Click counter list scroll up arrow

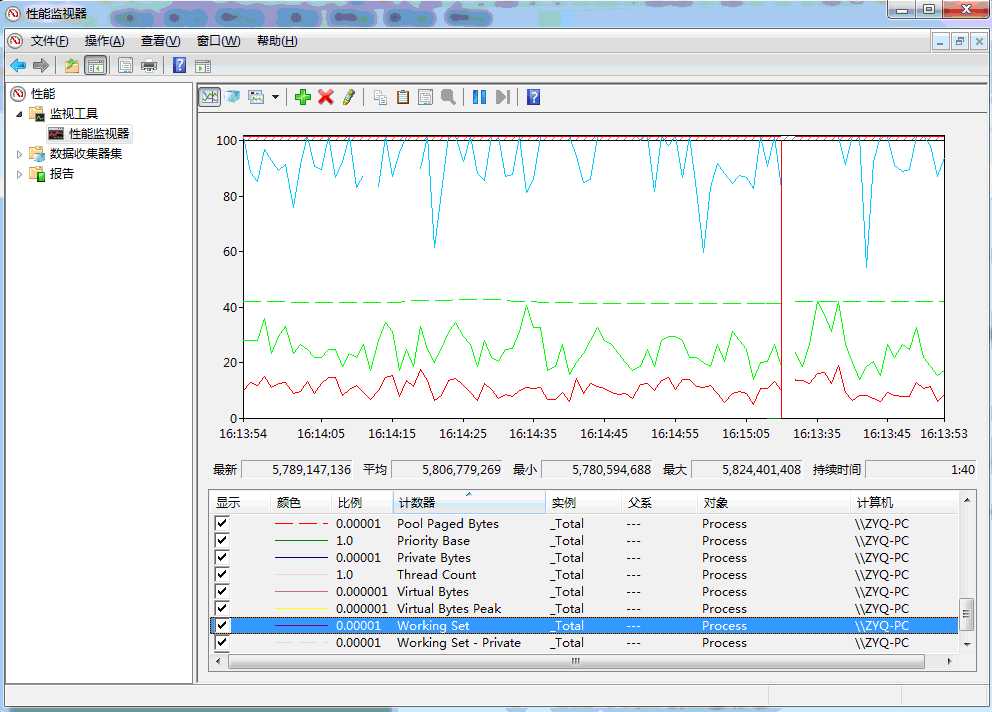[967, 500]
